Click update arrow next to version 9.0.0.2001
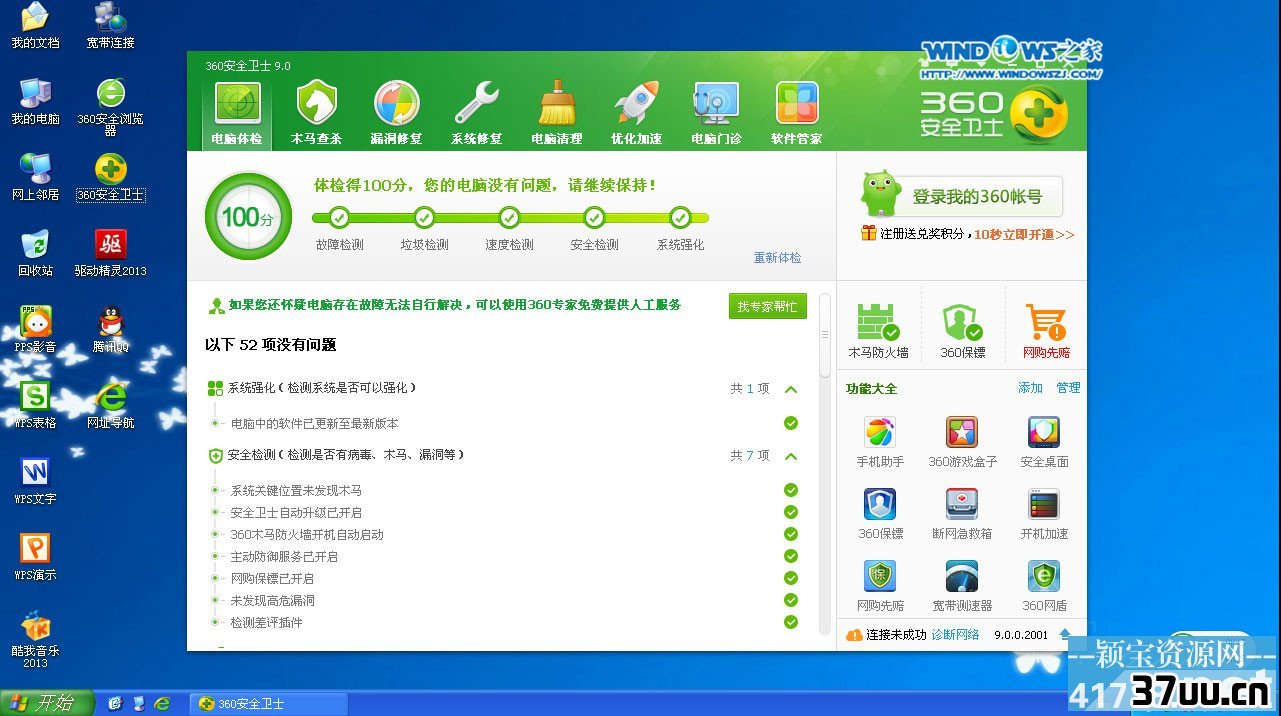The image size is (1281, 716). click(1065, 635)
